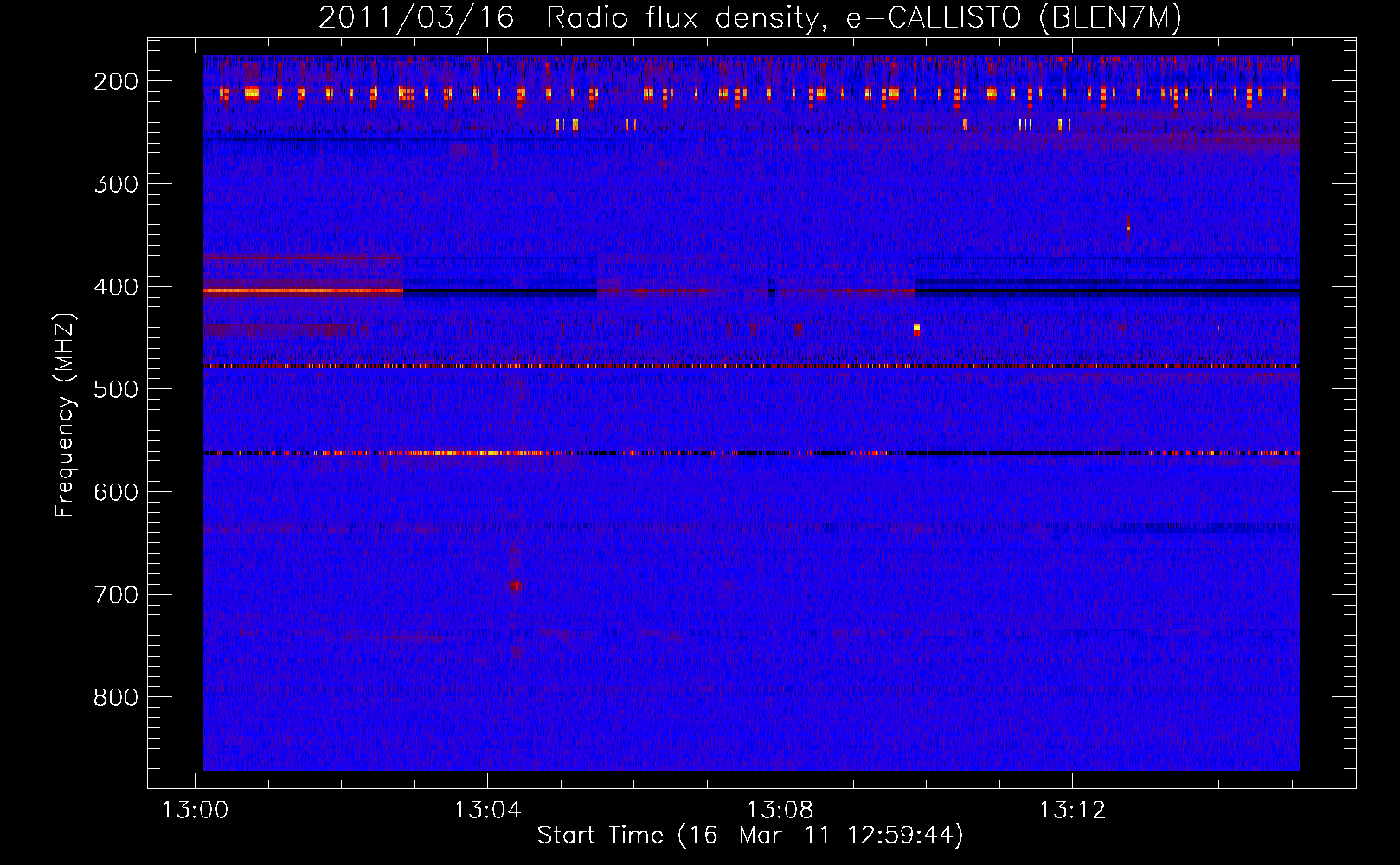Screen dimensions: 1400x865
Task: Click the 13:08 time tick label
Action: (x=780, y=811)
